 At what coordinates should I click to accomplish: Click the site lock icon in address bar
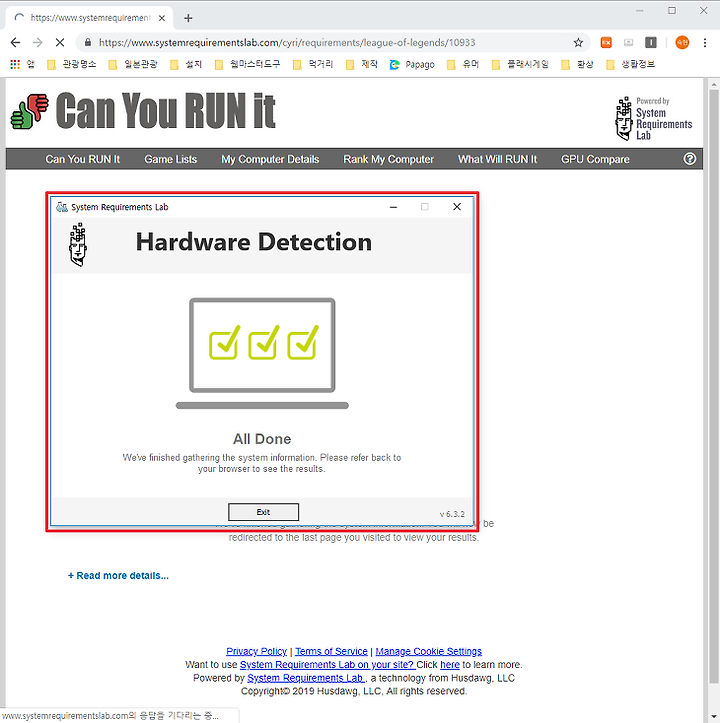click(88, 43)
